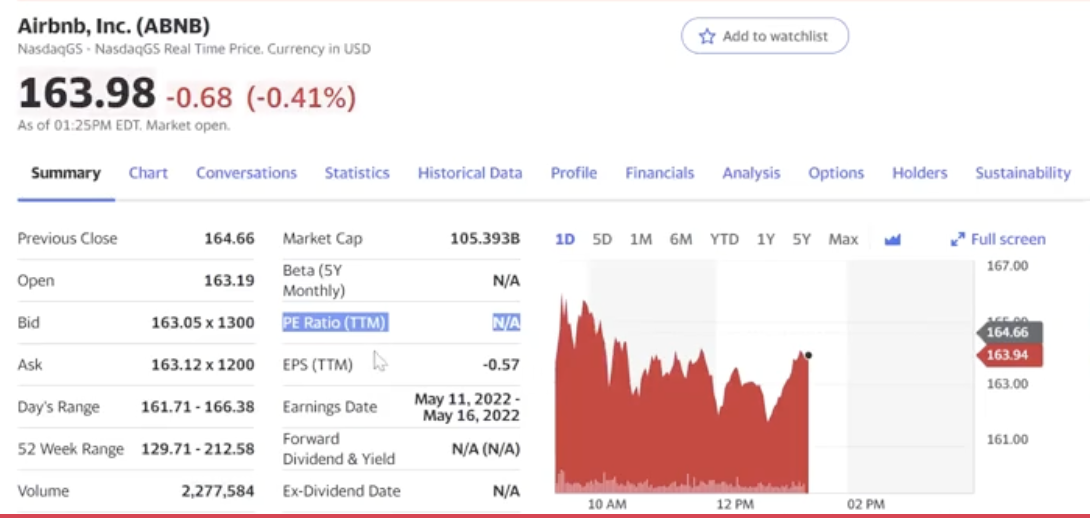Open the Sustainability tab
The height and width of the screenshot is (518, 1090).
tap(1023, 173)
